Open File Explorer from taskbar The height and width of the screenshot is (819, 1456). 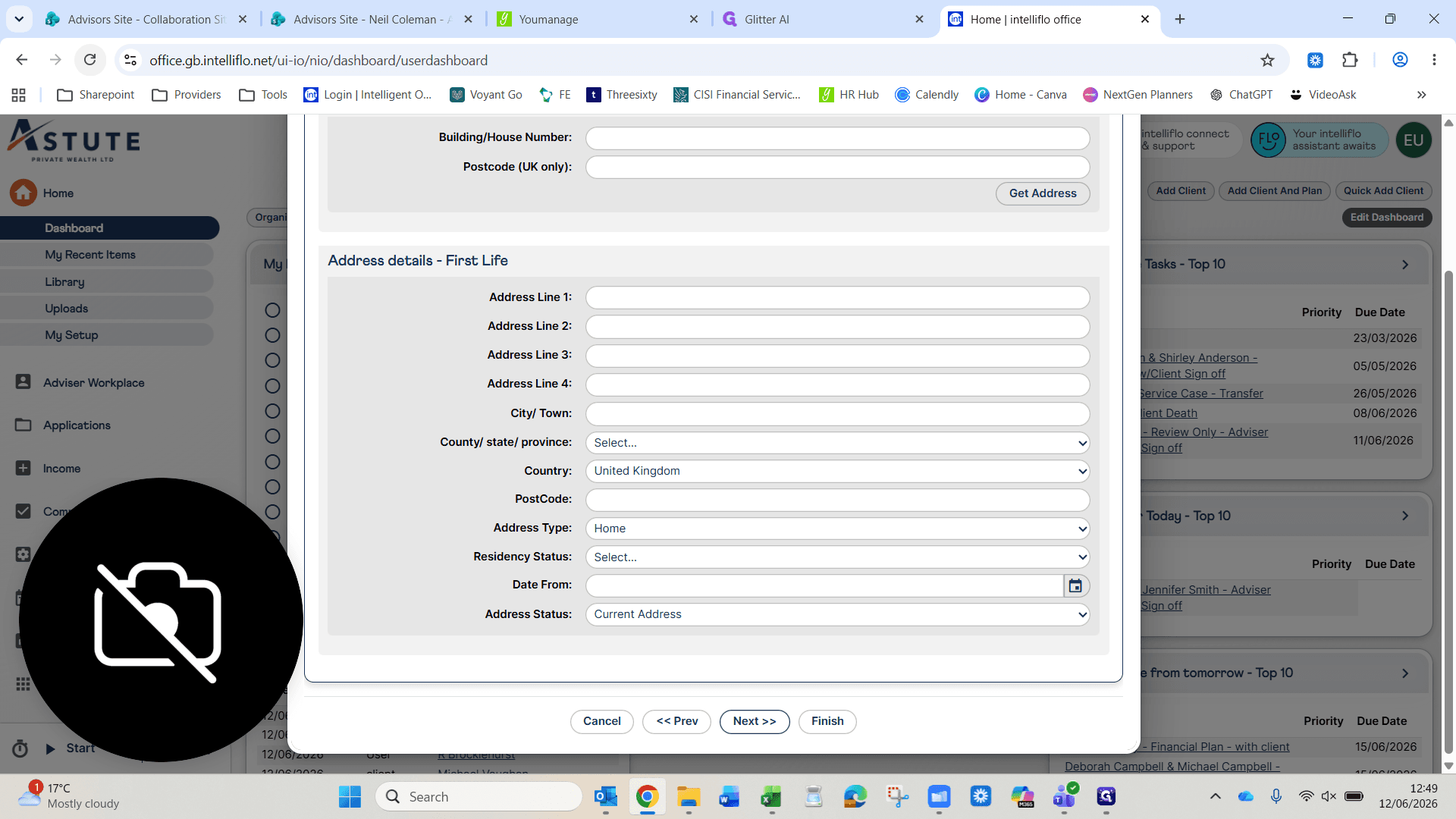689,796
